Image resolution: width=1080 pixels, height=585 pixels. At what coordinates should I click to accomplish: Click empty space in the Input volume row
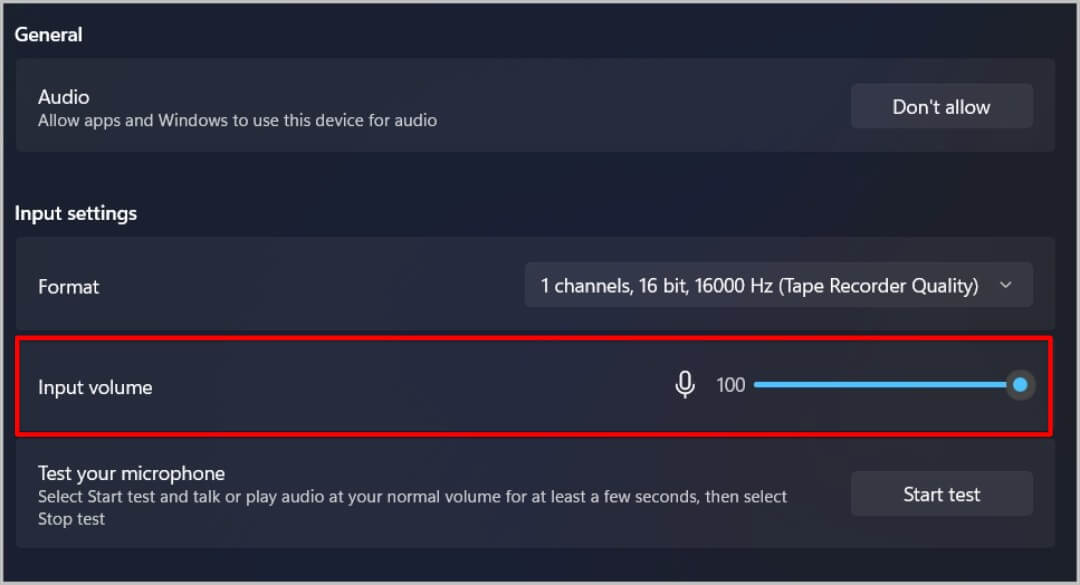coord(400,388)
